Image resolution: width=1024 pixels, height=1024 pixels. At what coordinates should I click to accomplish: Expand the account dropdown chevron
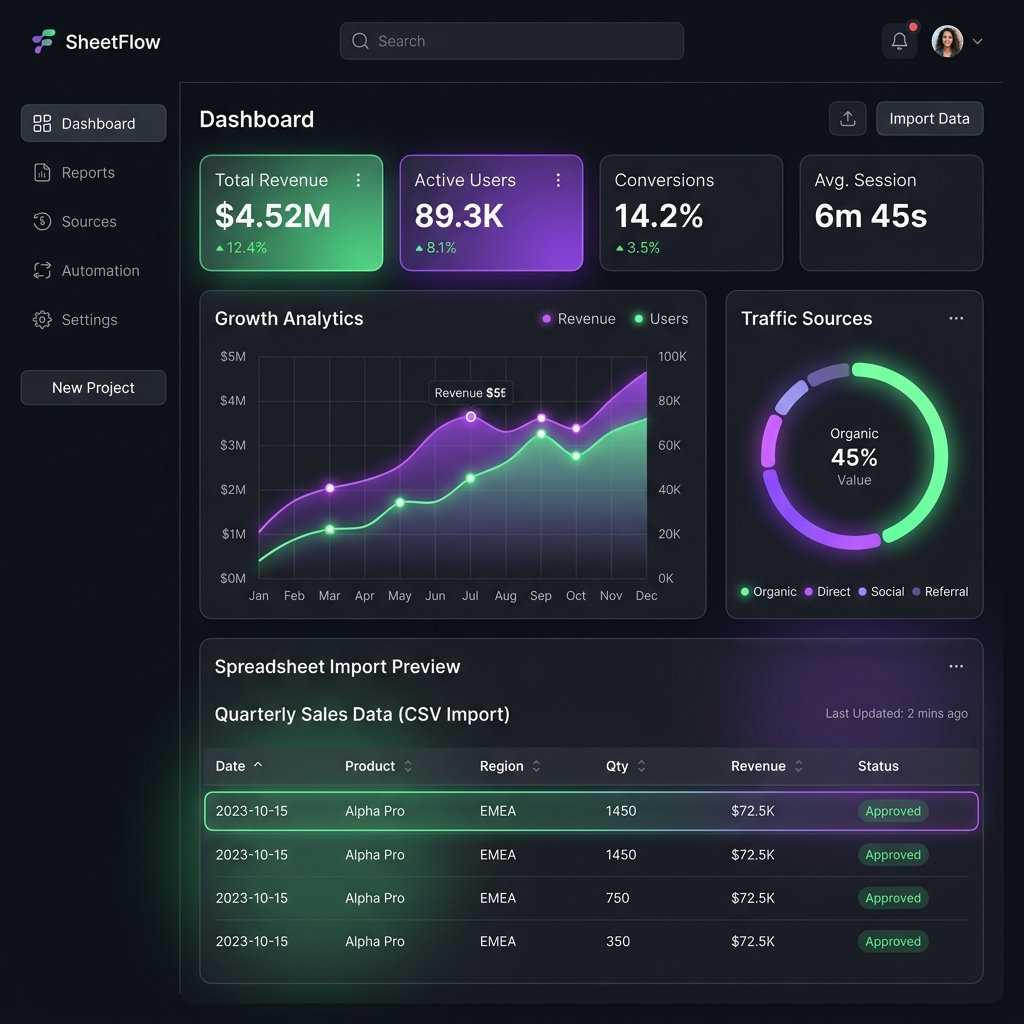pos(977,41)
